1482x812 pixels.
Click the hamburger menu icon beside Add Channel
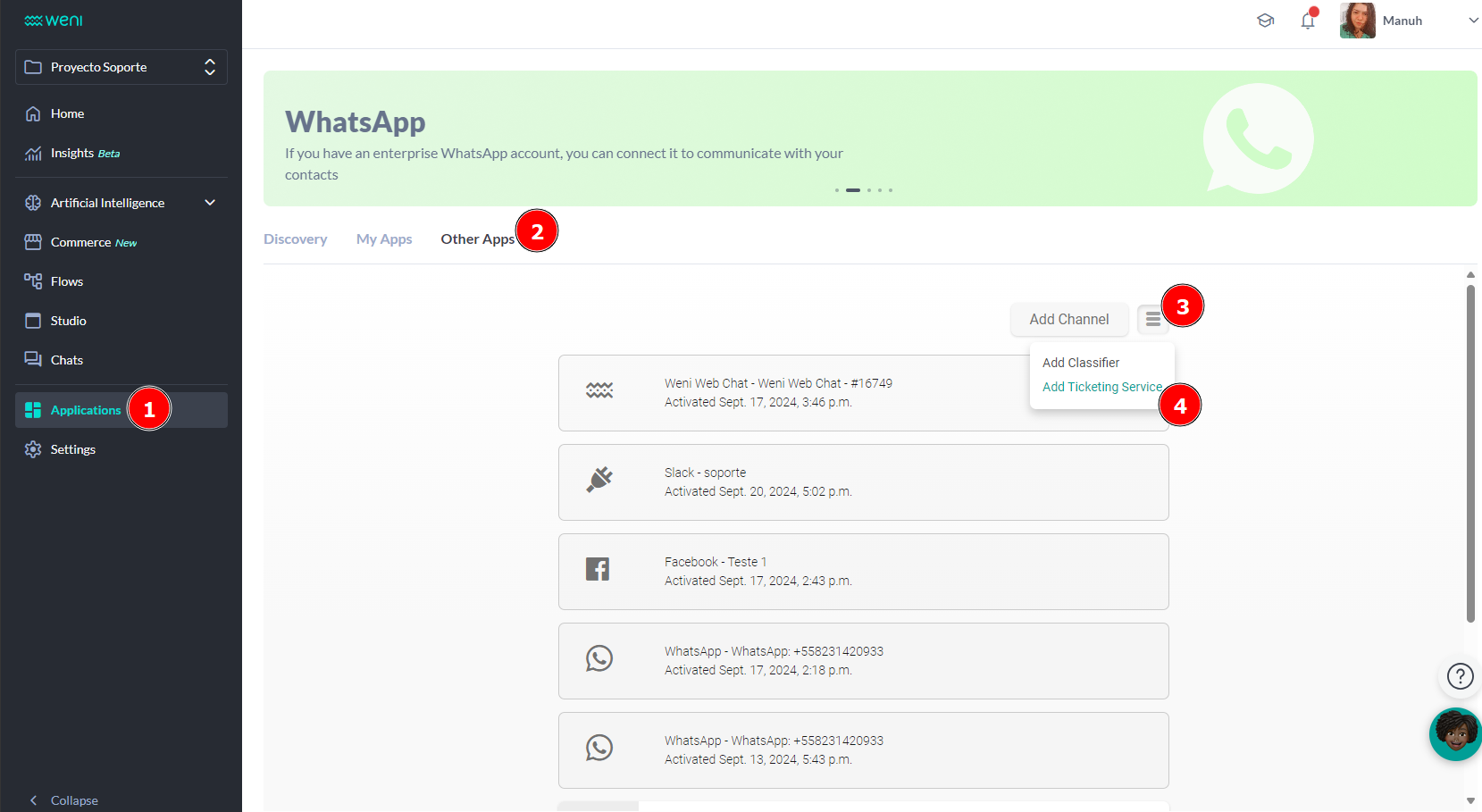[x=1152, y=319]
